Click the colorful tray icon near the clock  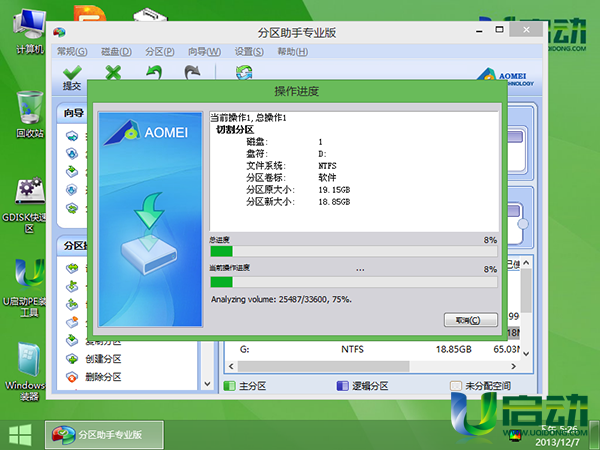(515, 435)
